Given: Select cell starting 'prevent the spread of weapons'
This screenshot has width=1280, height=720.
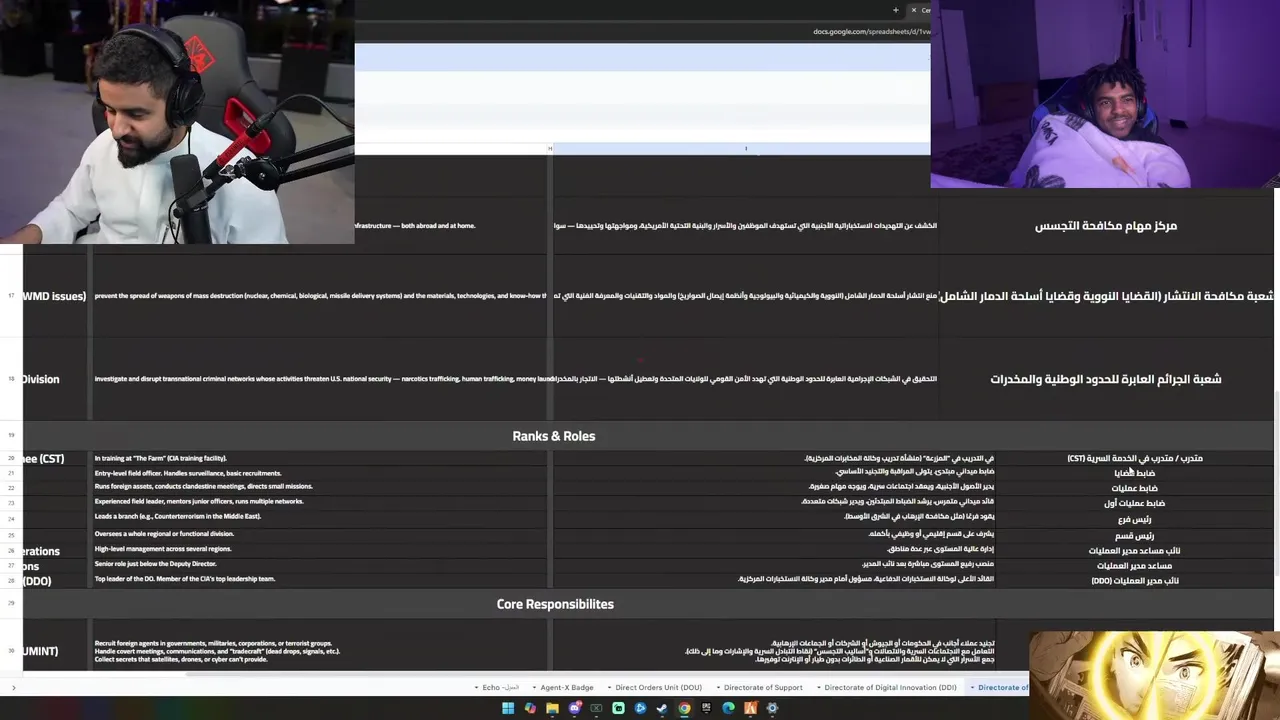Looking at the screenshot, I should click(x=320, y=296).
